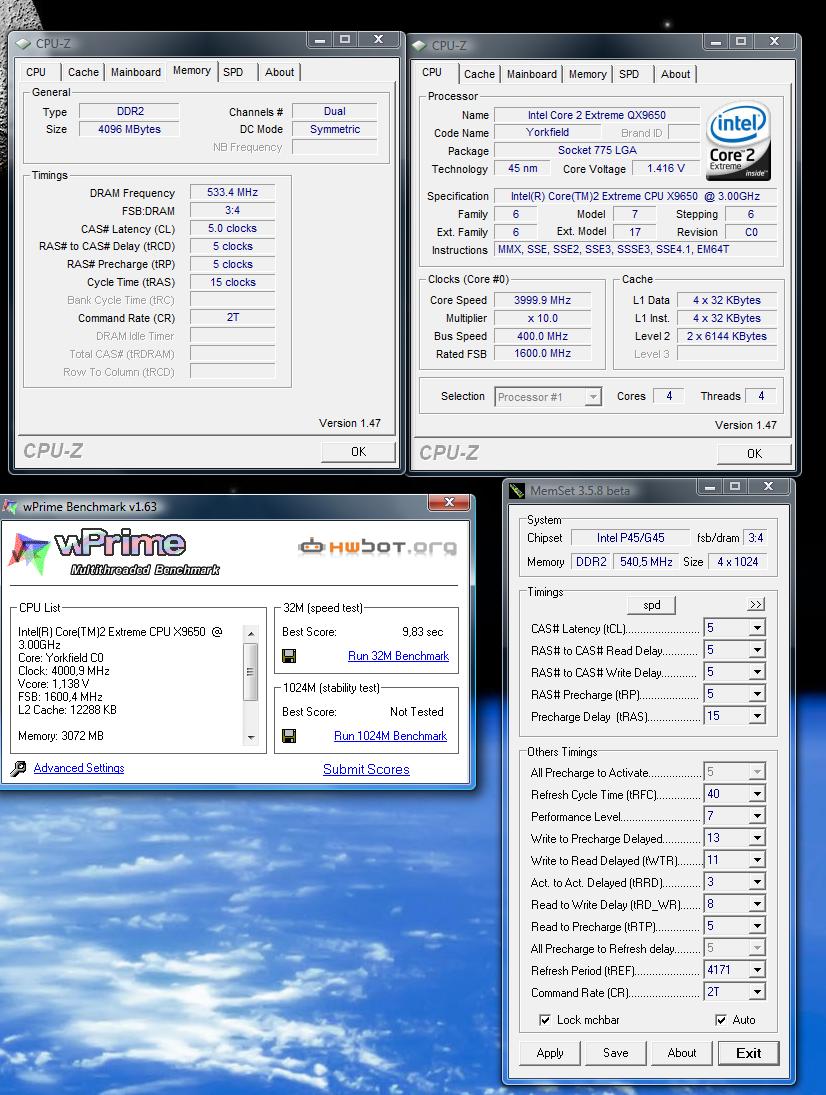Viewport: 826px width, 1095px height.
Task: Open the Mainboard tab in right CPU-Z
Action: tap(531, 74)
